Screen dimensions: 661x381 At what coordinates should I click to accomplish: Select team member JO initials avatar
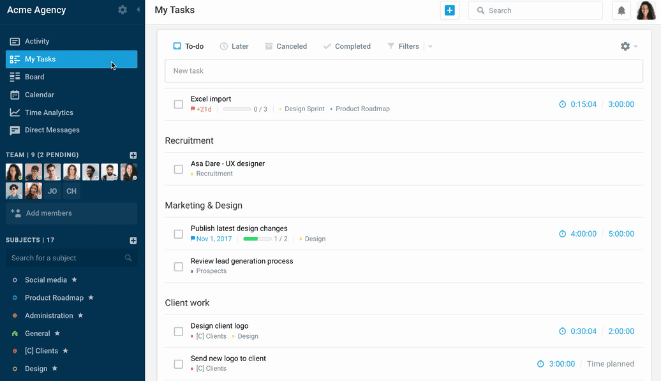(x=52, y=191)
